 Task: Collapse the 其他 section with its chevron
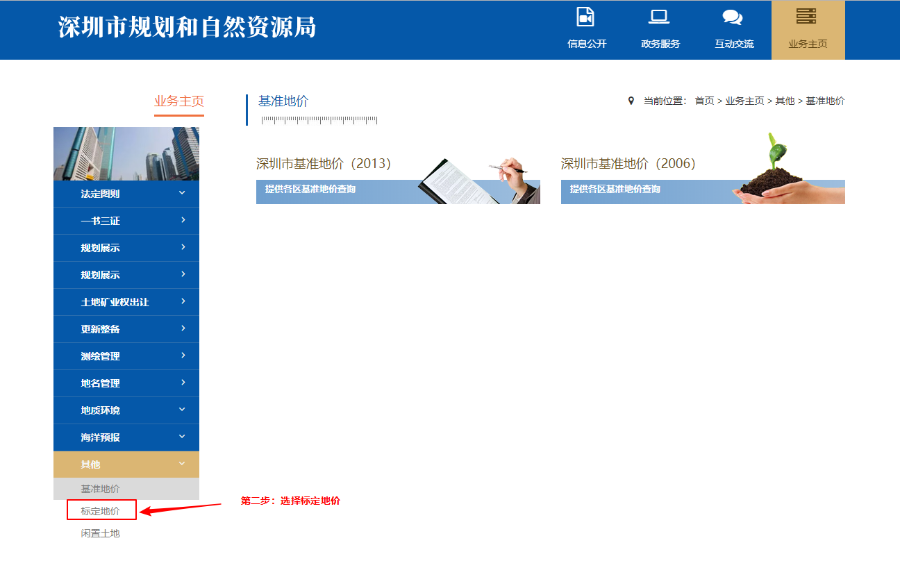pos(182,464)
